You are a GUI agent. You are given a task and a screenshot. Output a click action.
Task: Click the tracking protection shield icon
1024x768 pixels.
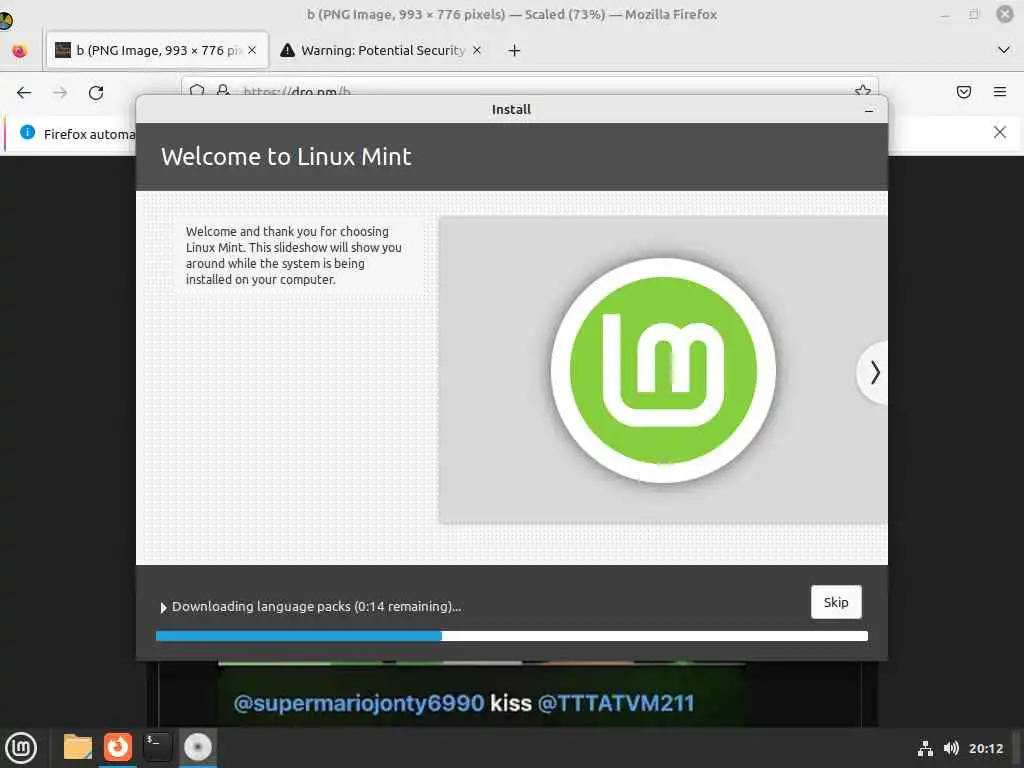click(197, 91)
